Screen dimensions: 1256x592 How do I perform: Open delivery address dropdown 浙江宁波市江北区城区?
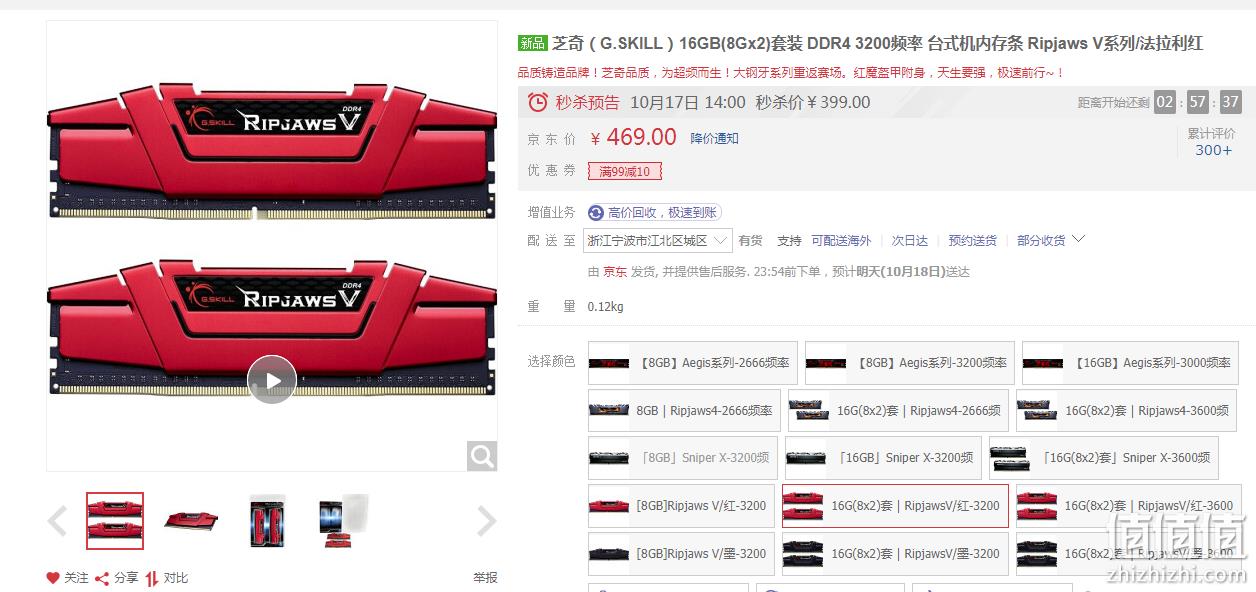[658, 241]
